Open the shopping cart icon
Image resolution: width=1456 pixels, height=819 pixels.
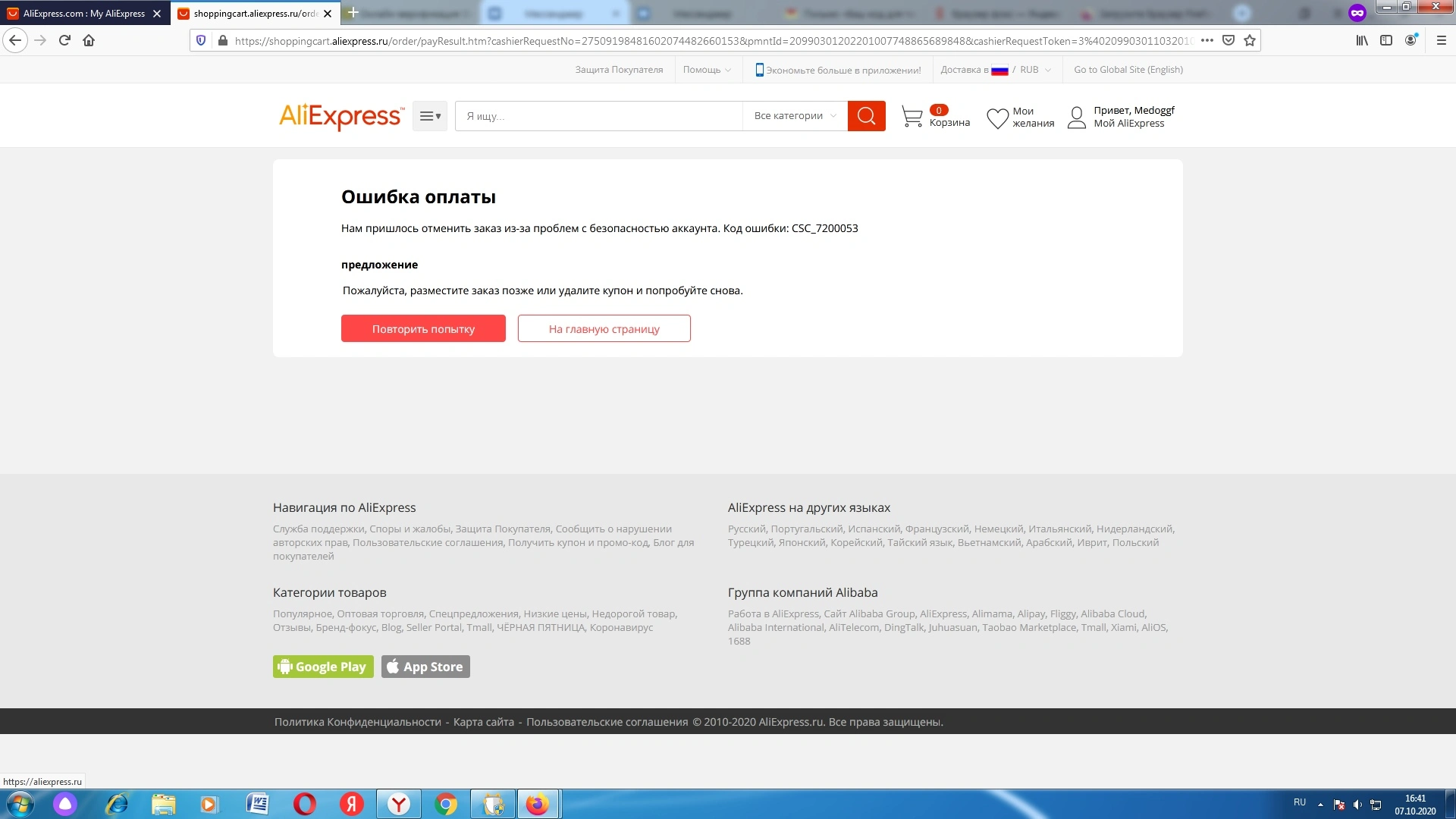pyautogui.click(x=912, y=117)
